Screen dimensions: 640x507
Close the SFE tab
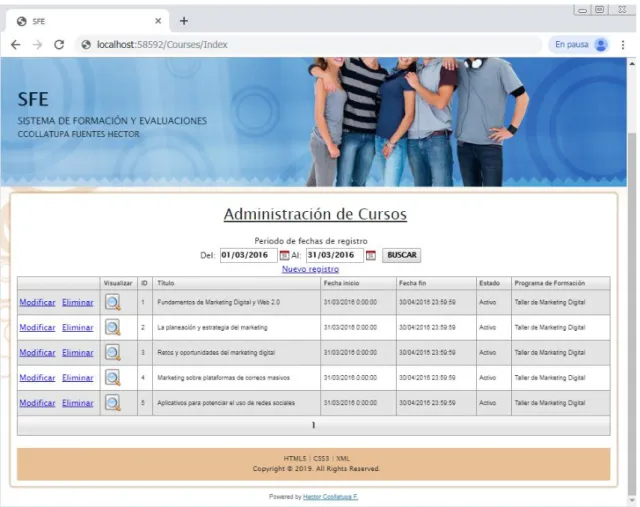pyautogui.click(x=158, y=21)
